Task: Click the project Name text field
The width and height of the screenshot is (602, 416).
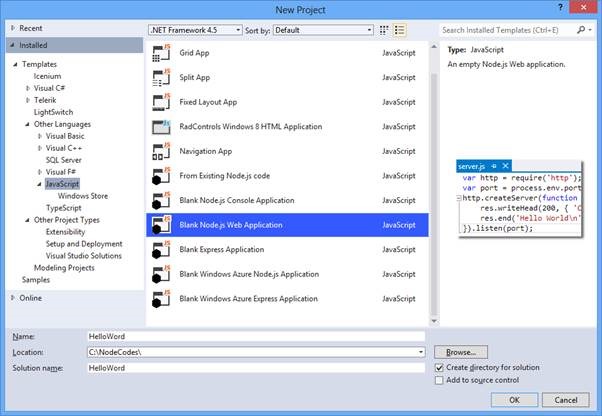Action: pos(256,338)
